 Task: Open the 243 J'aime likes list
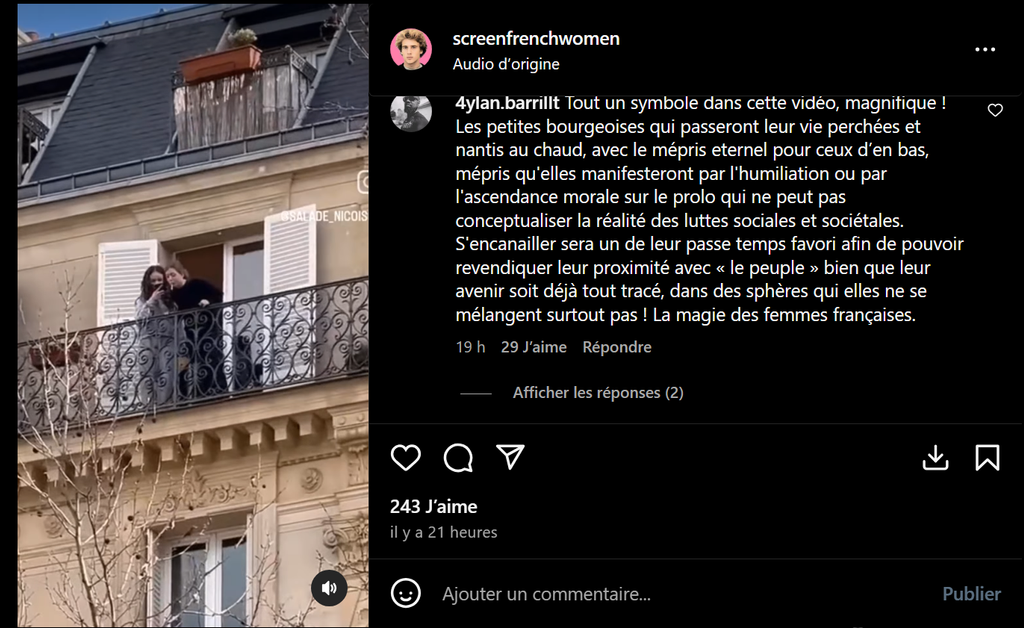point(434,507)
